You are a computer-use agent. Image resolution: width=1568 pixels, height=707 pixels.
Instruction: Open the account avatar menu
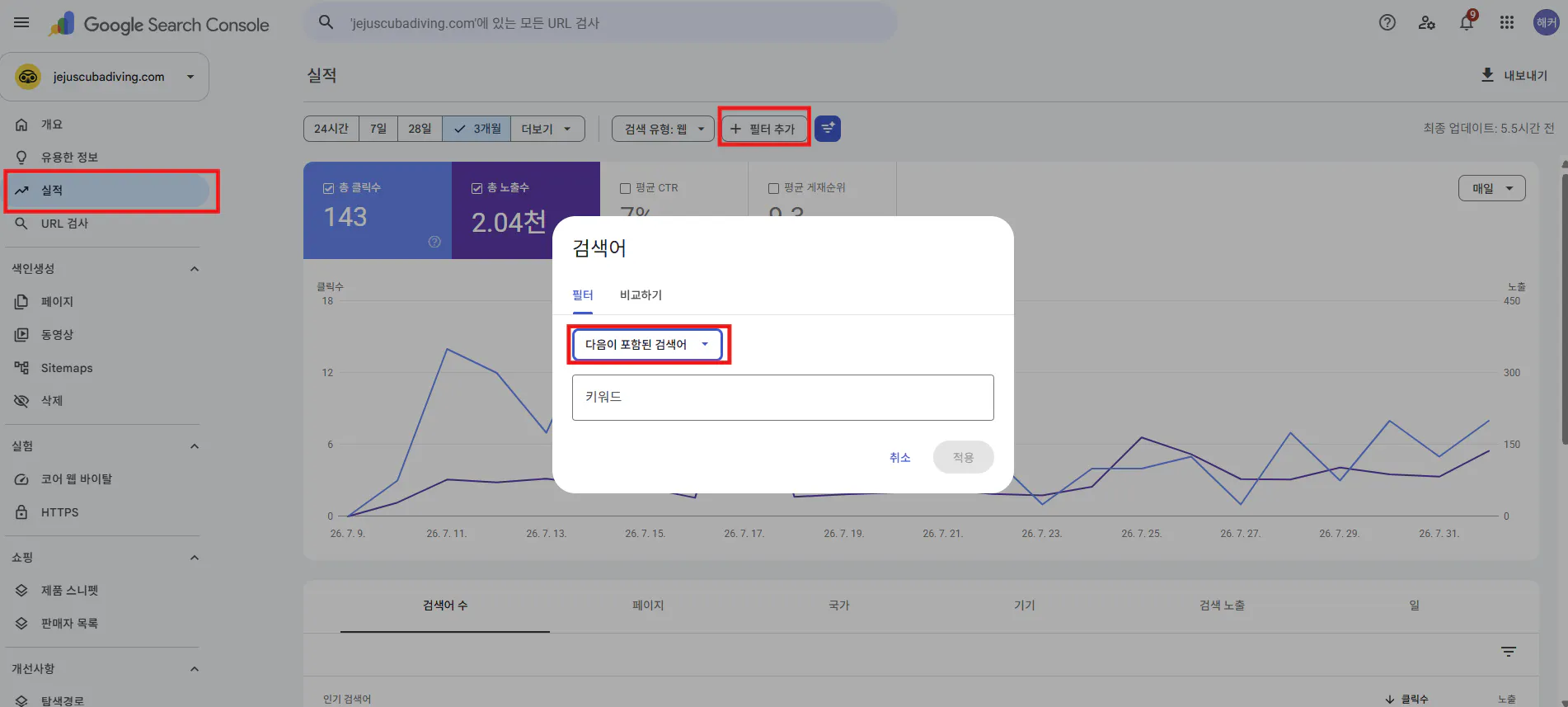[1546, 23]
